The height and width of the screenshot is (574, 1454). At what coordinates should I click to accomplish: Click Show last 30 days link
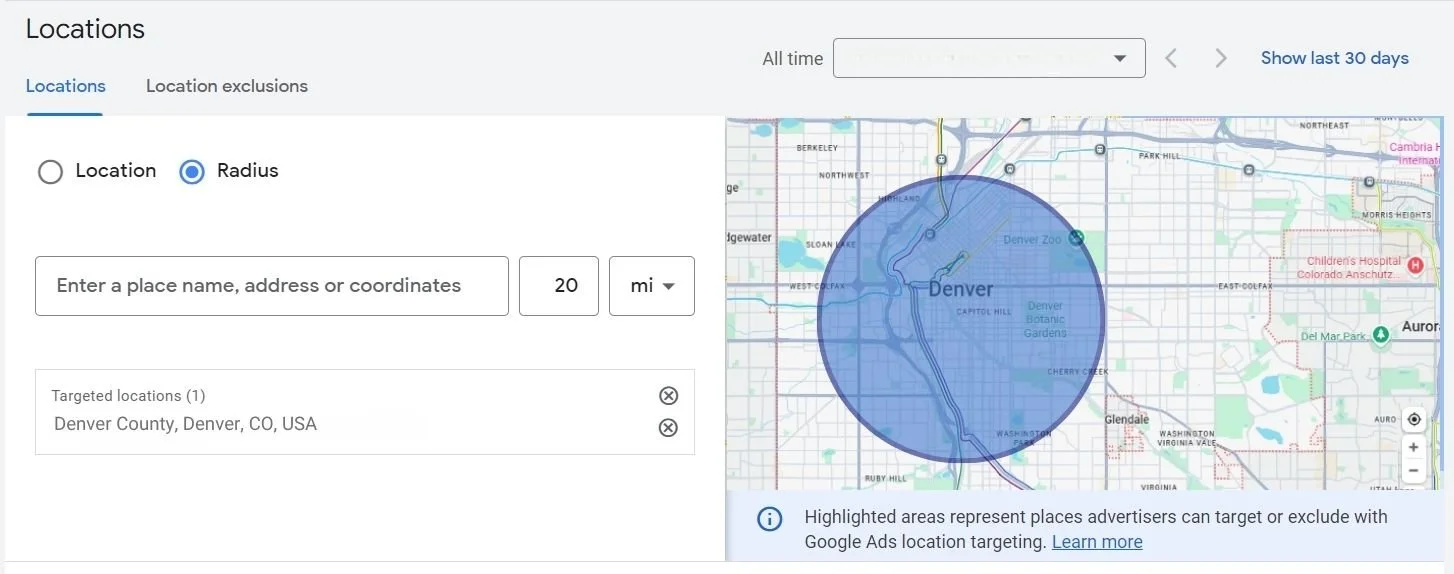1335,58
